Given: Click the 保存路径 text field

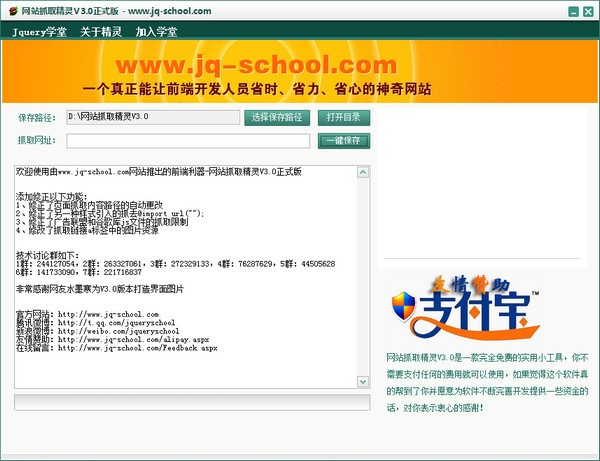Looking at the screenshot, I should click(153, 117).
